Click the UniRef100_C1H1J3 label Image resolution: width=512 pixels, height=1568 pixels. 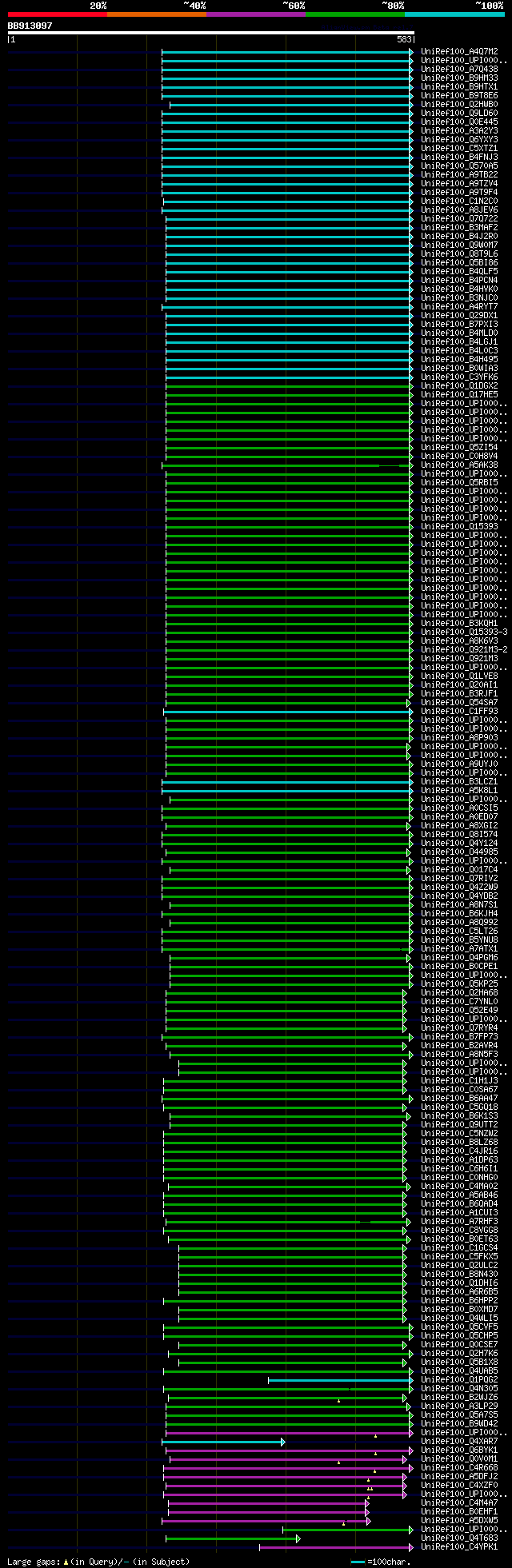(x=459, y=1081)
